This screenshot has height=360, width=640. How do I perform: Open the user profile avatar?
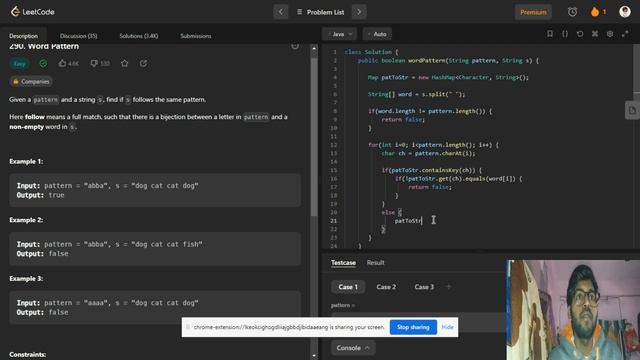click(624, 12)
